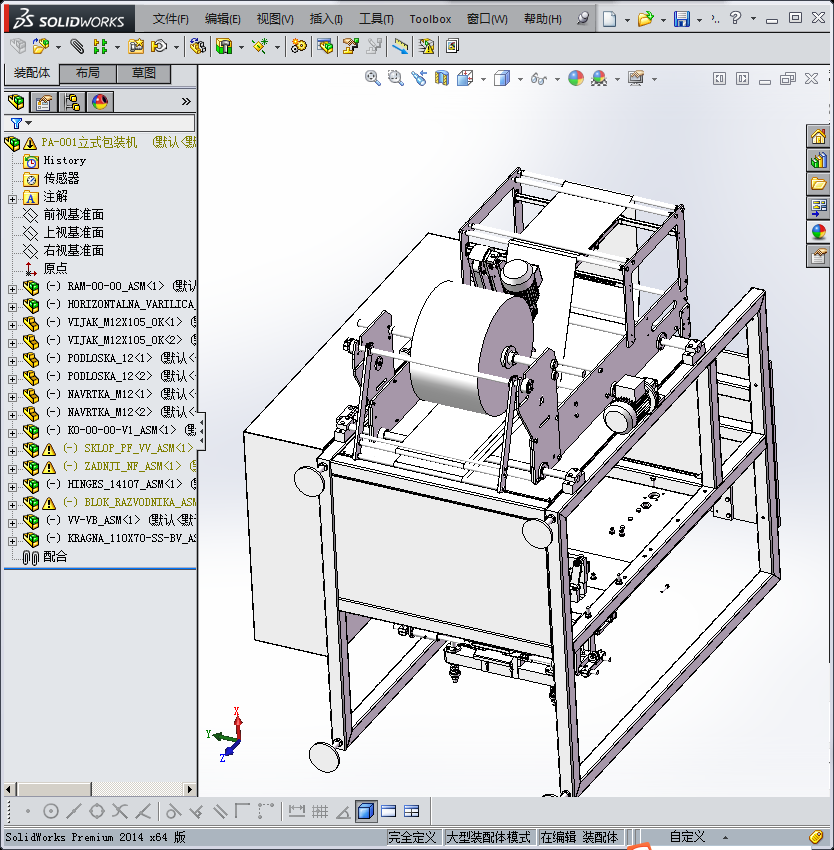Open the View Settings monitor icon

coord(636,79)
